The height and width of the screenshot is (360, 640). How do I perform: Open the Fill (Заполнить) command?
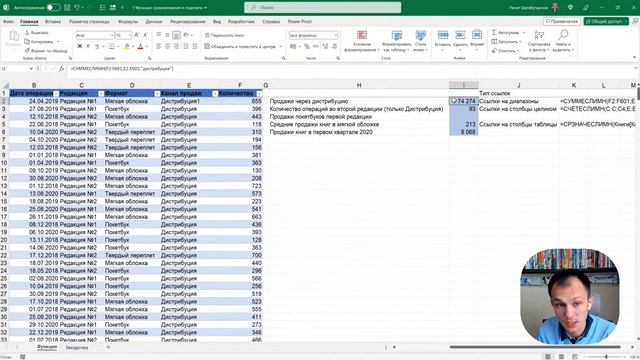[x=506, y=41]
